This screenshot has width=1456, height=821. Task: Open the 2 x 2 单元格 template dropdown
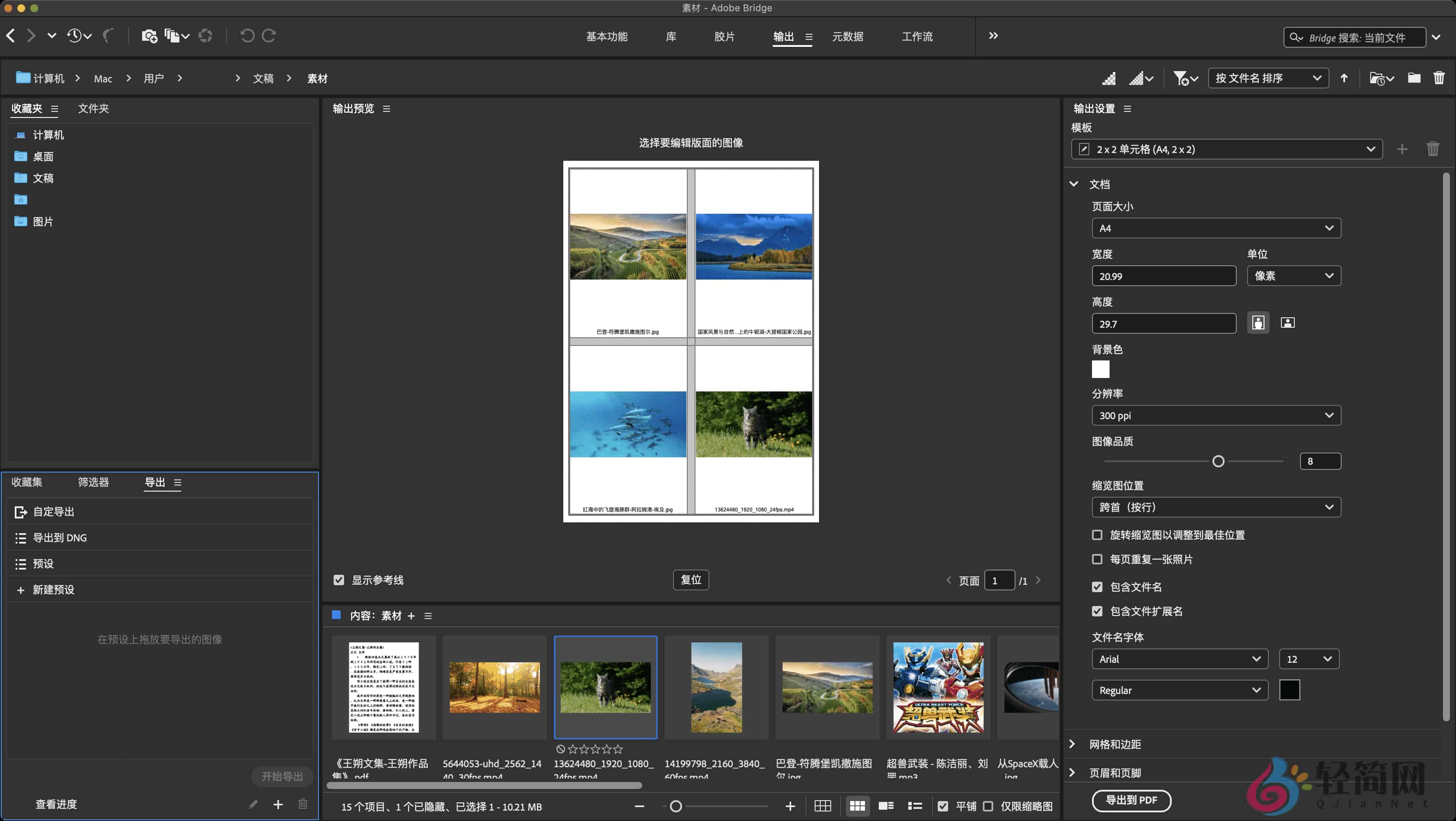point(1226,149)
